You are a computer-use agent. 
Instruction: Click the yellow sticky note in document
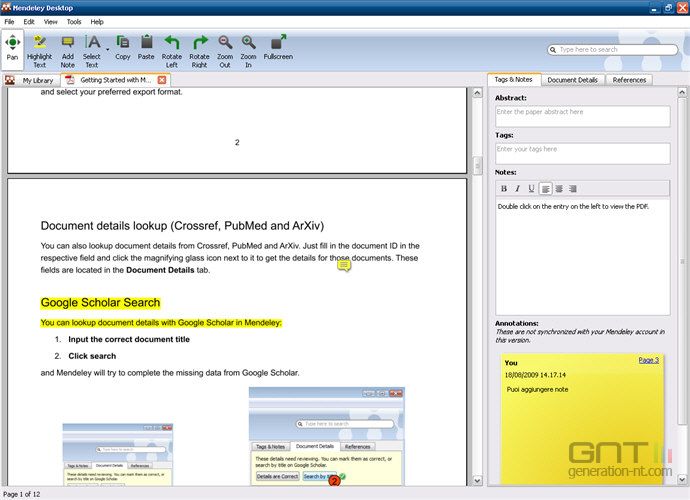coord(344,266)
